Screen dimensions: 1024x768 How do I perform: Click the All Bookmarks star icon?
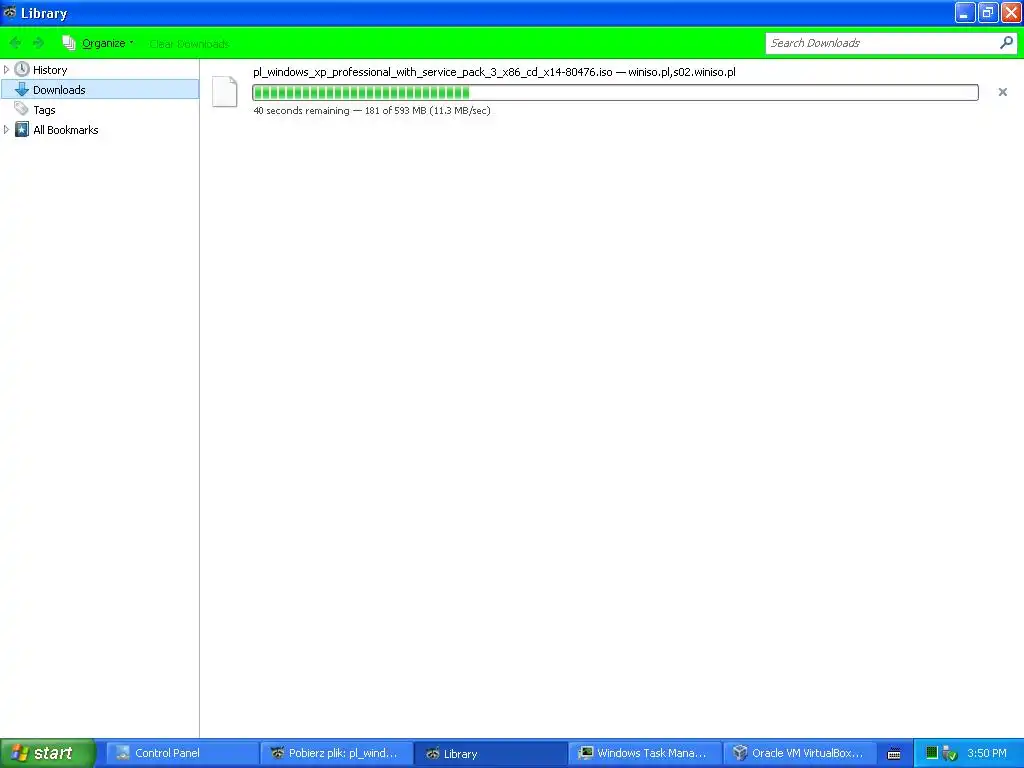click(22, 129)
